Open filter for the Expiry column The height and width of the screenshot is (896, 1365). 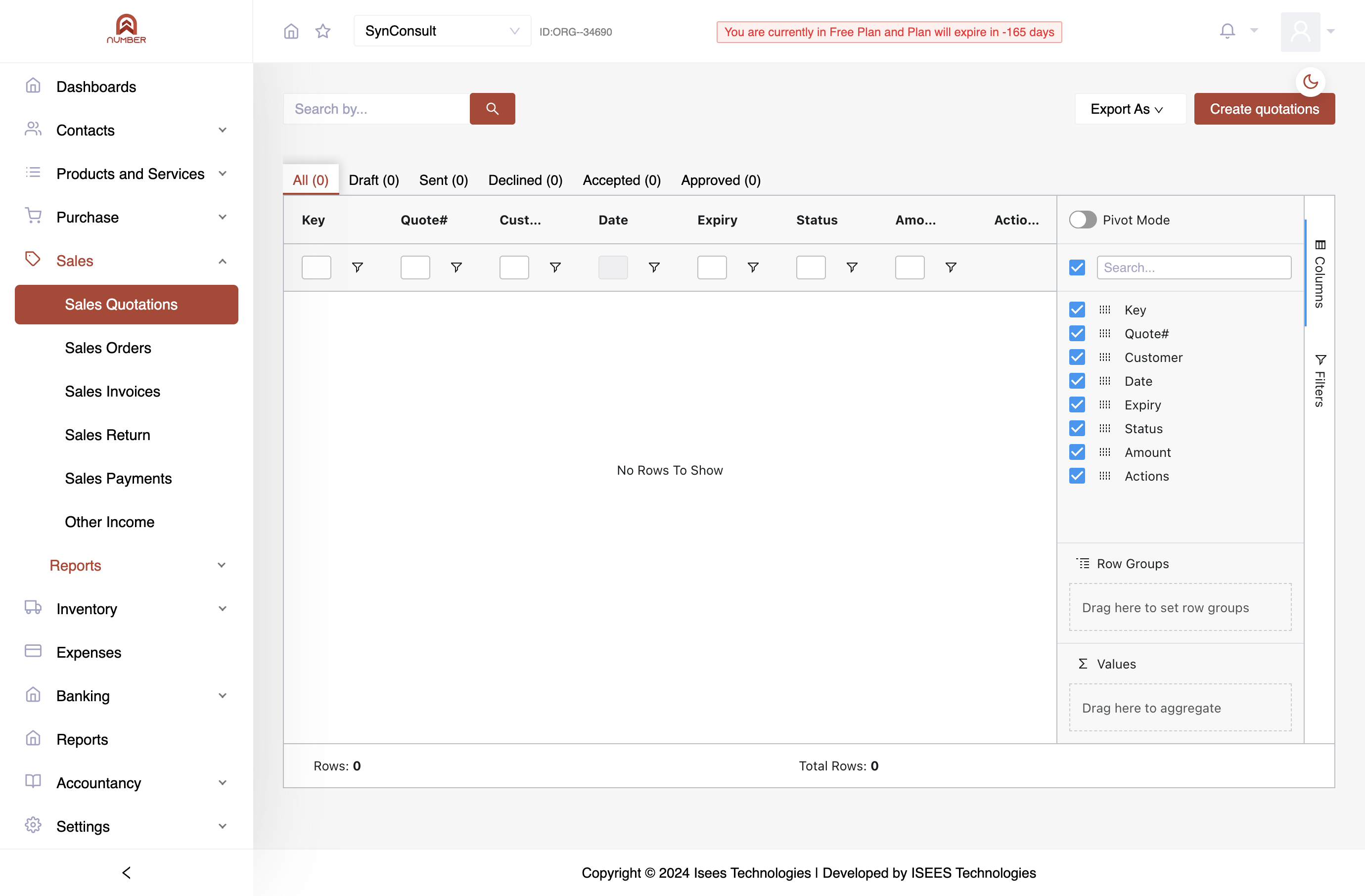click(x=753, y=267)
